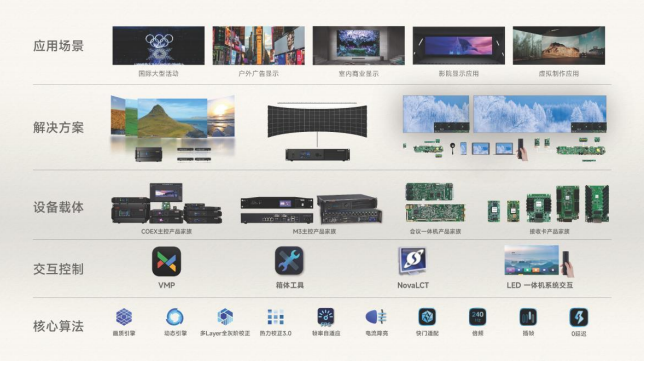Click the 热力校正3.0 text label
645x367 pixels.
[275, 334]
